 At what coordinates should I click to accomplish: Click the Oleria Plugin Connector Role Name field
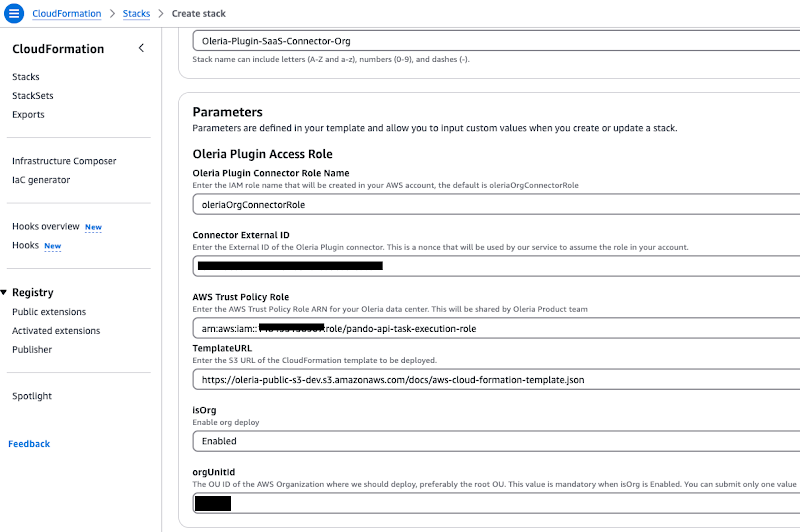pyautogui.click(x=496, y=205)
